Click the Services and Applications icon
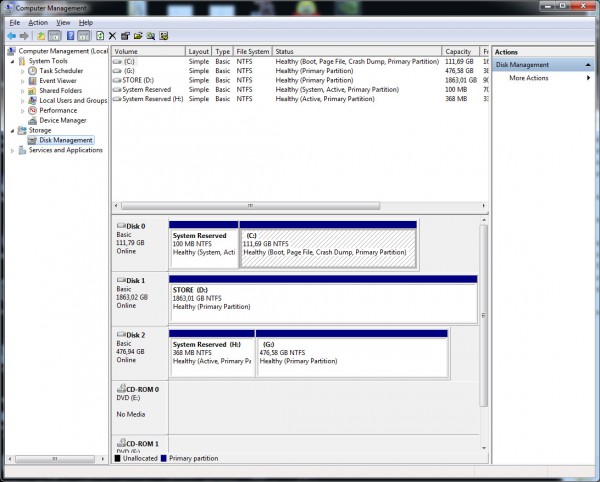 (22, 150)
